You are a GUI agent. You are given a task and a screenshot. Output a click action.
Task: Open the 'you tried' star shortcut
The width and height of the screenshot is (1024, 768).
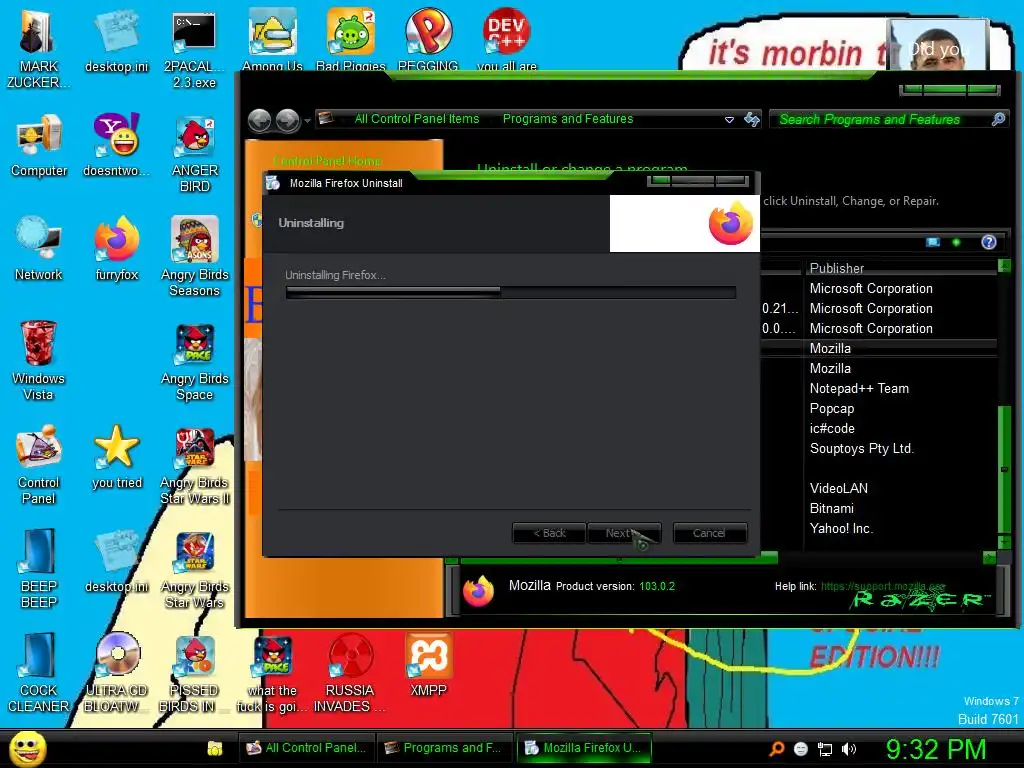click(x=116, y=457)
